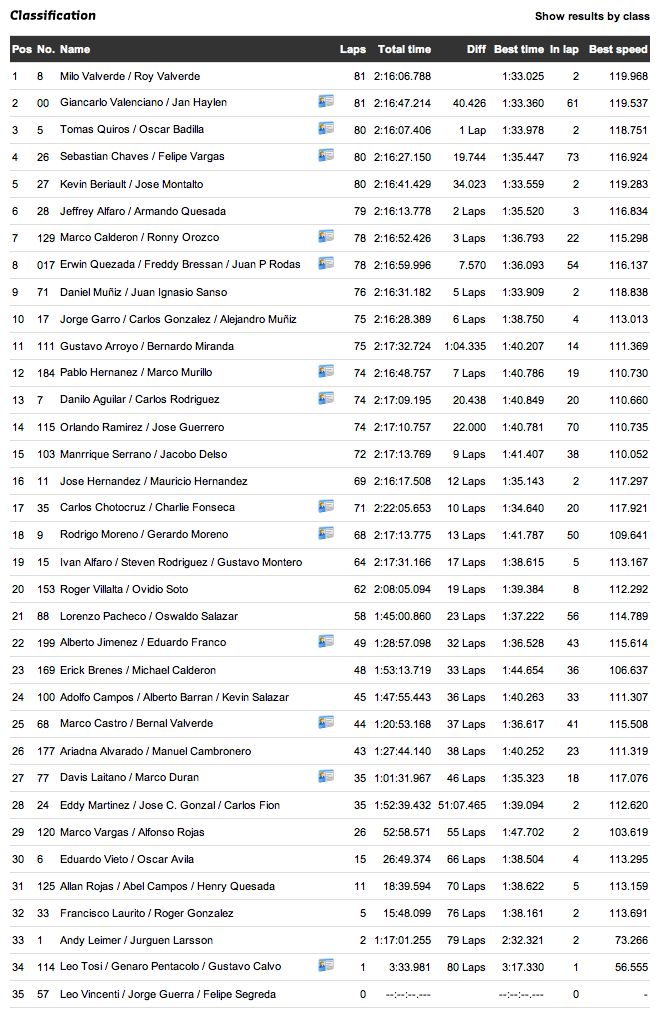660x1020 pixels.
Task: Click the Show results by class link
Action: point(591,16)
